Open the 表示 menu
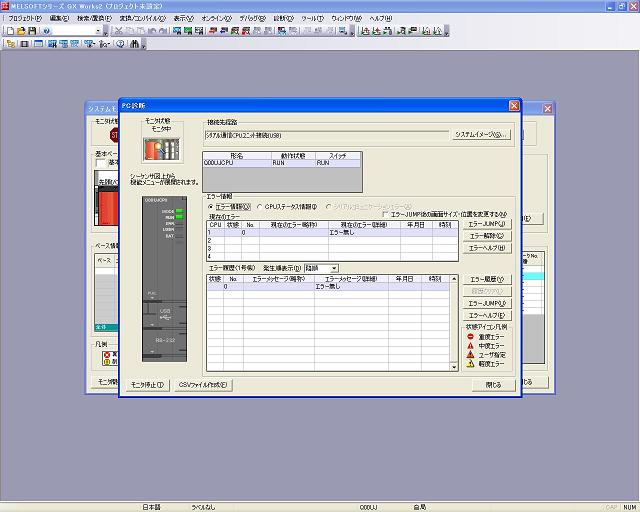 [x=184, y=18]
